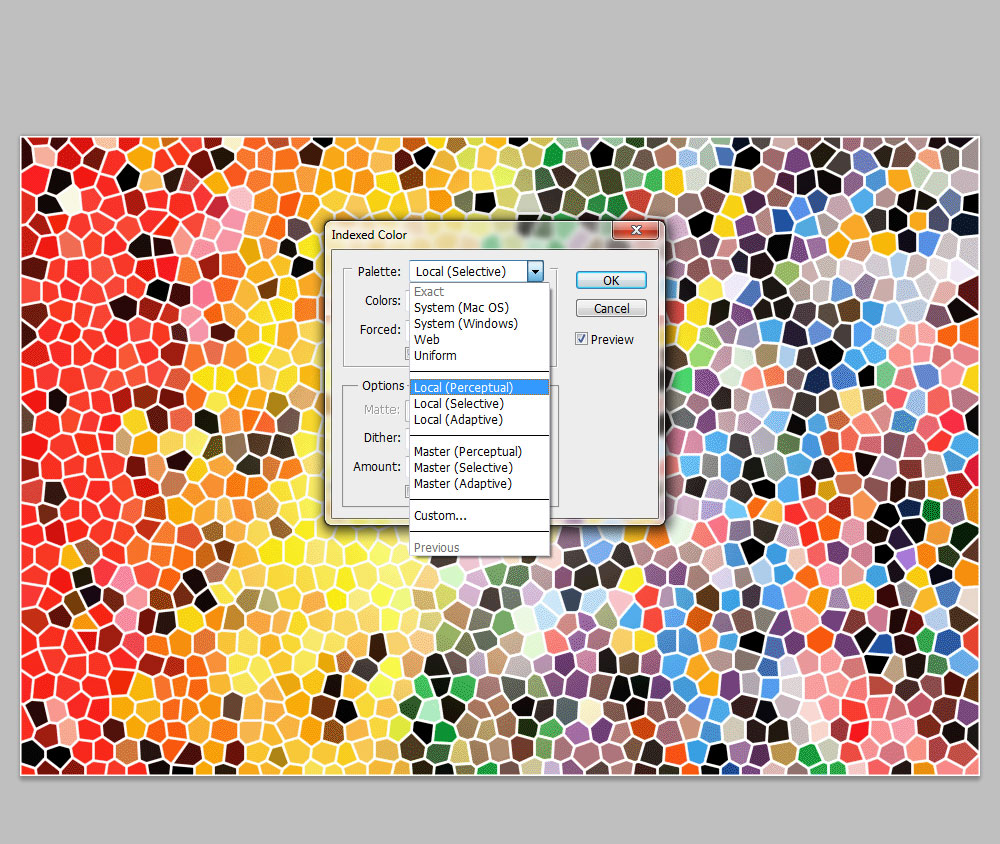Choose "System (Mac OS)" palette option
1000x844 pixels.
coord(461,307)
